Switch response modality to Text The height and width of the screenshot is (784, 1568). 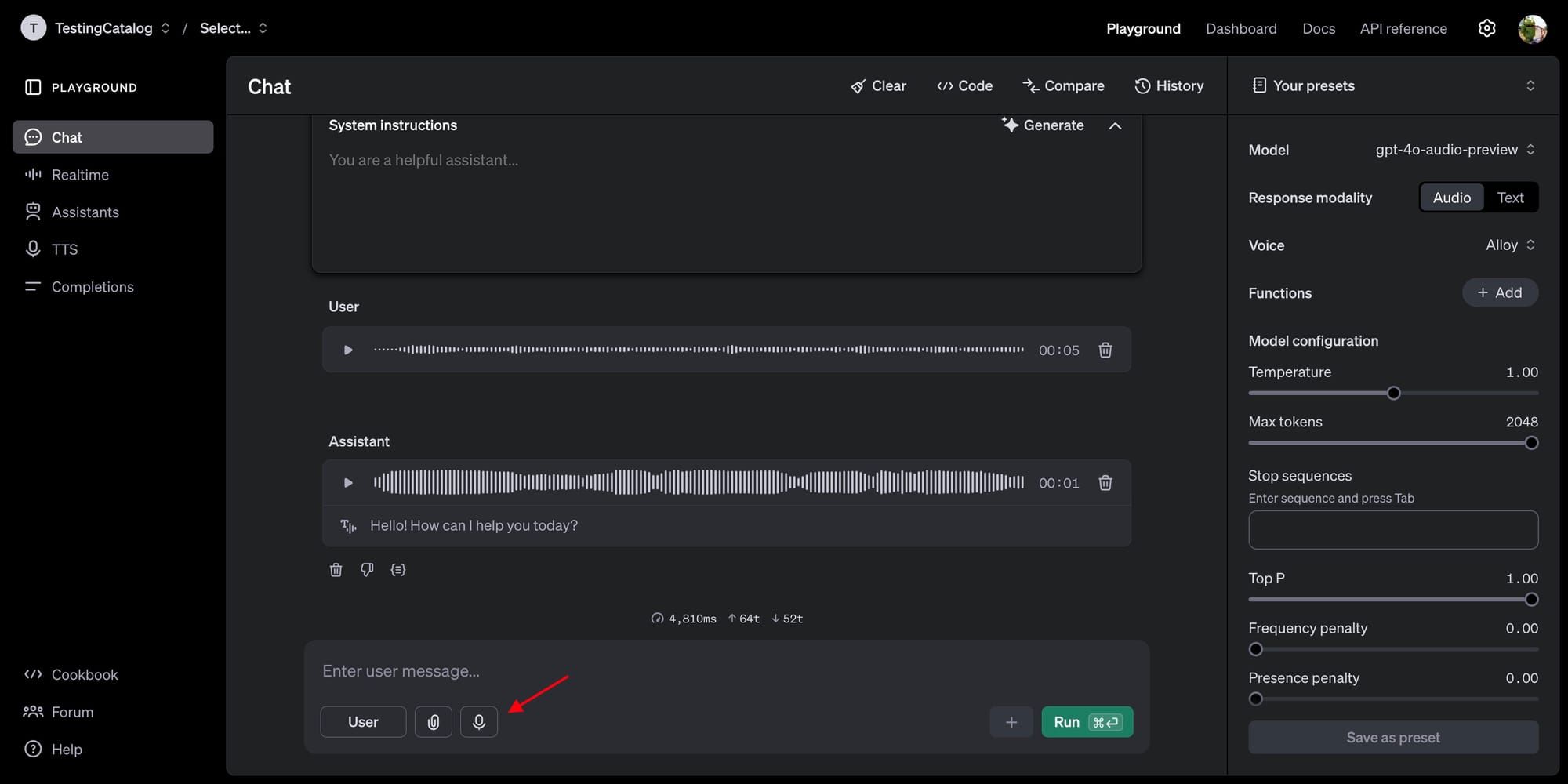coord(1510,197)
